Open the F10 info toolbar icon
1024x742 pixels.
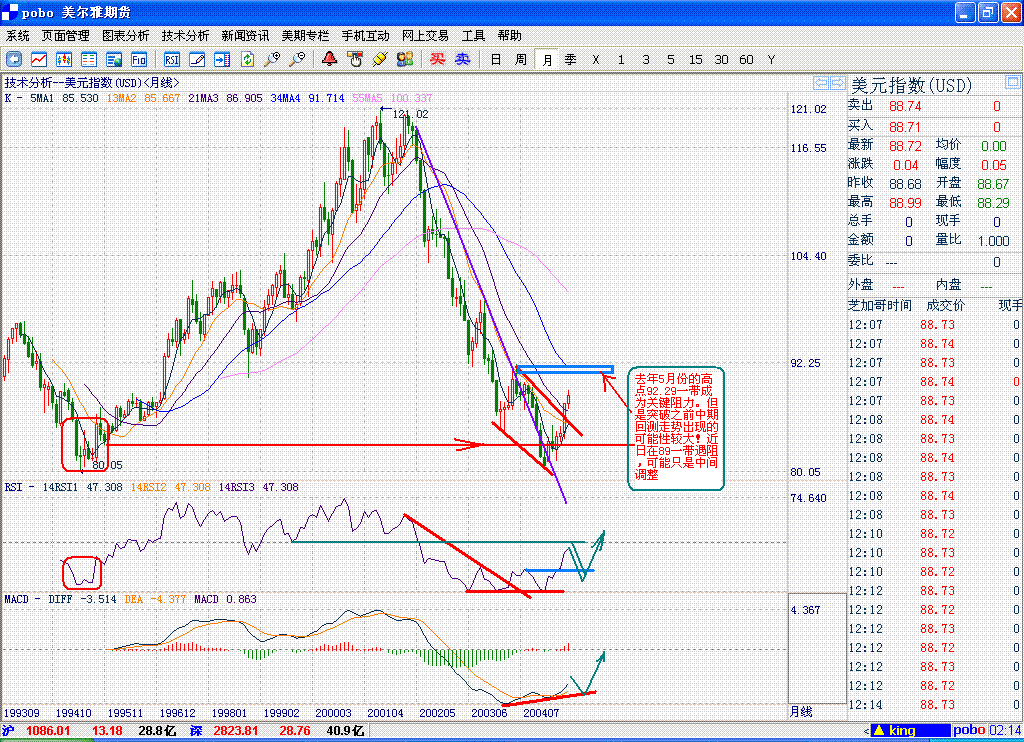click(x=139, y=60)
